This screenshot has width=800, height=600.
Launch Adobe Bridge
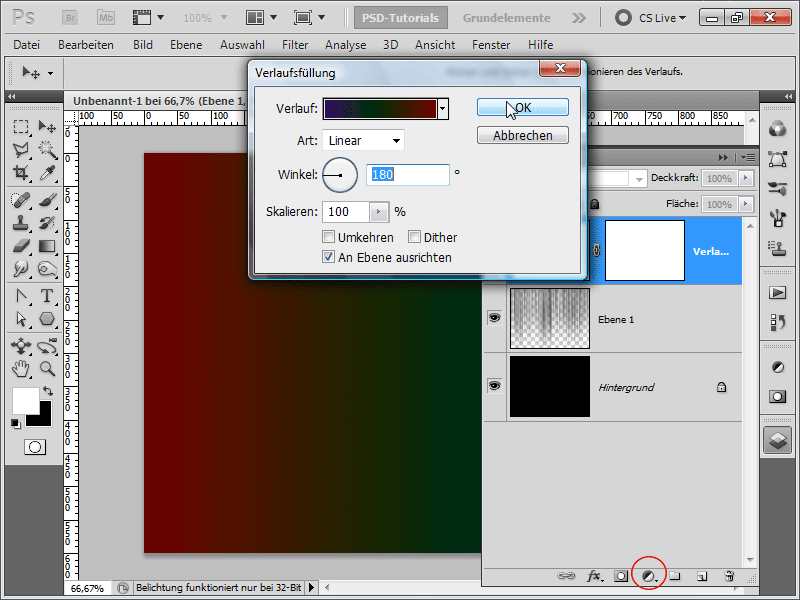pos(70,18)
